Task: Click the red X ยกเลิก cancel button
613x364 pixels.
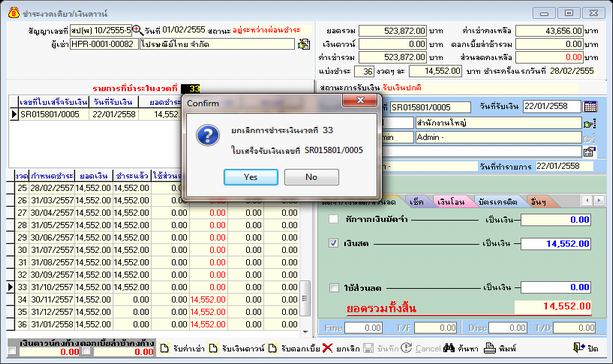Action: click(x=341, y=348)
